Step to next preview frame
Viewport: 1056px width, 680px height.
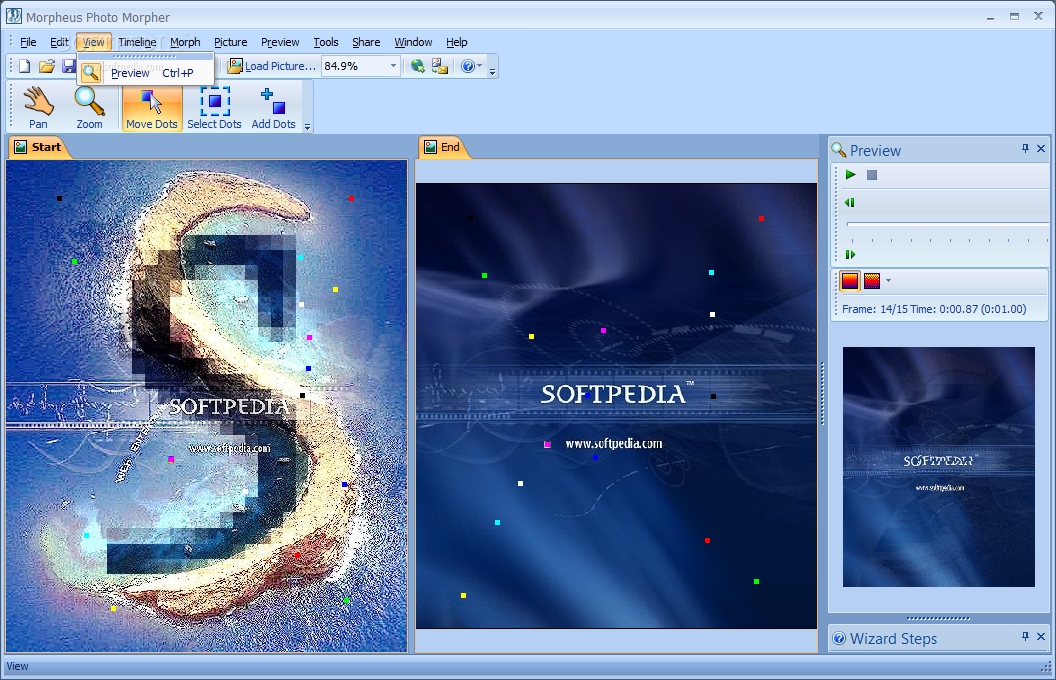tap(850, 254)
